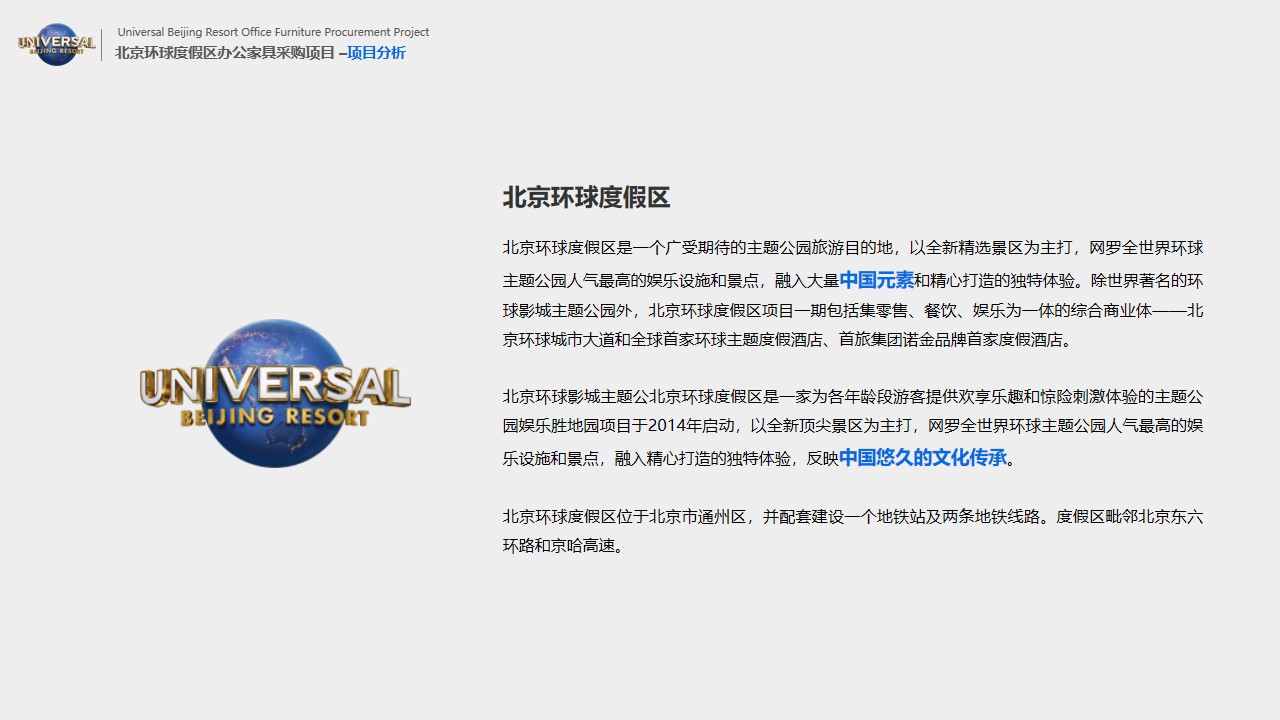Click the header subtitle 北京环球度假区办公家具采购项目
This screenshot has height=720, width=1280.
click(225, 53)
